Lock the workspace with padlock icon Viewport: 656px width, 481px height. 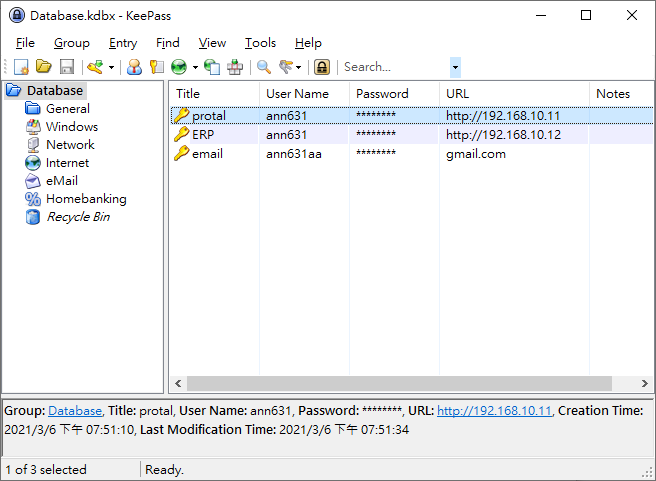(321, 67)
